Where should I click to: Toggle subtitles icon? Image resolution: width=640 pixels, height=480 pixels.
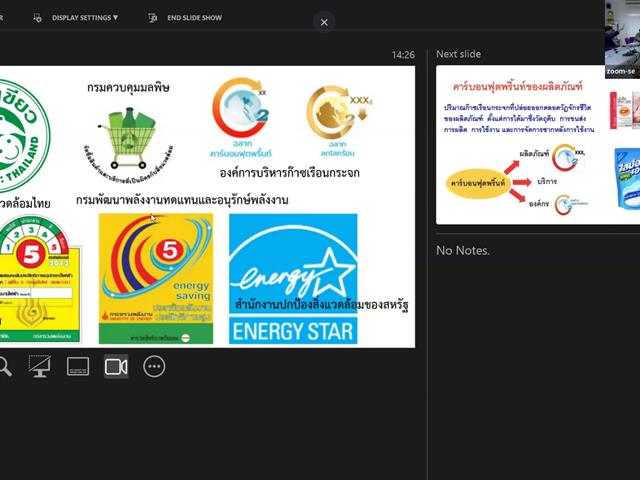(78, 366)
